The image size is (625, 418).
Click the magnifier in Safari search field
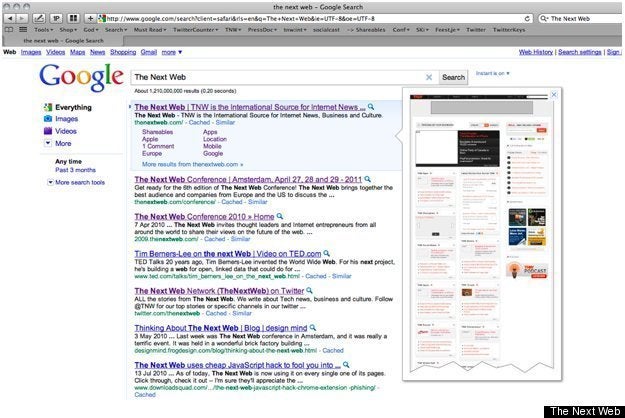[544, 19]
